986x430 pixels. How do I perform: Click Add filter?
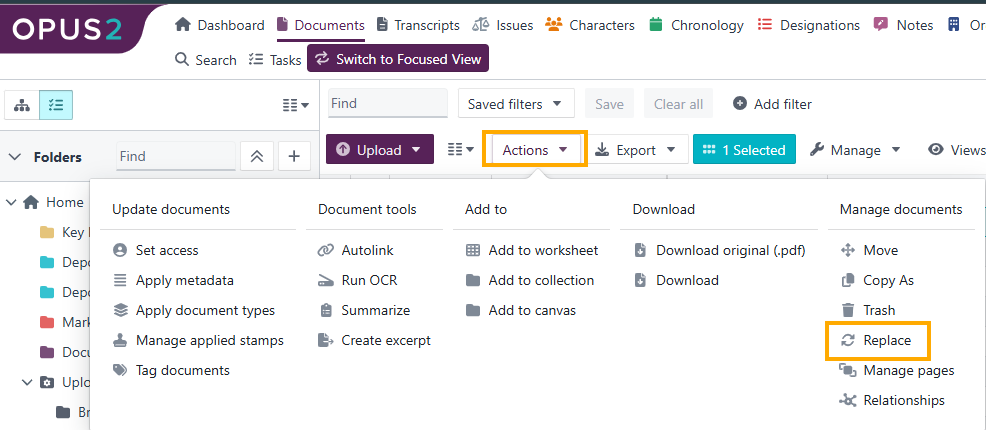click(773, 104)
